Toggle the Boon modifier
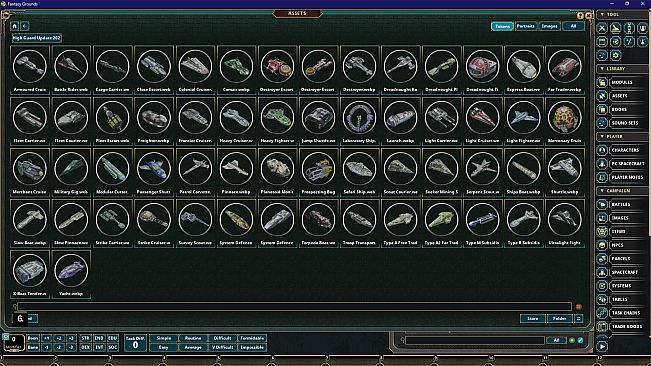Image resolution: width=651 pixels, height=366 pixels. pyautogui.click(x=33, y=338)
